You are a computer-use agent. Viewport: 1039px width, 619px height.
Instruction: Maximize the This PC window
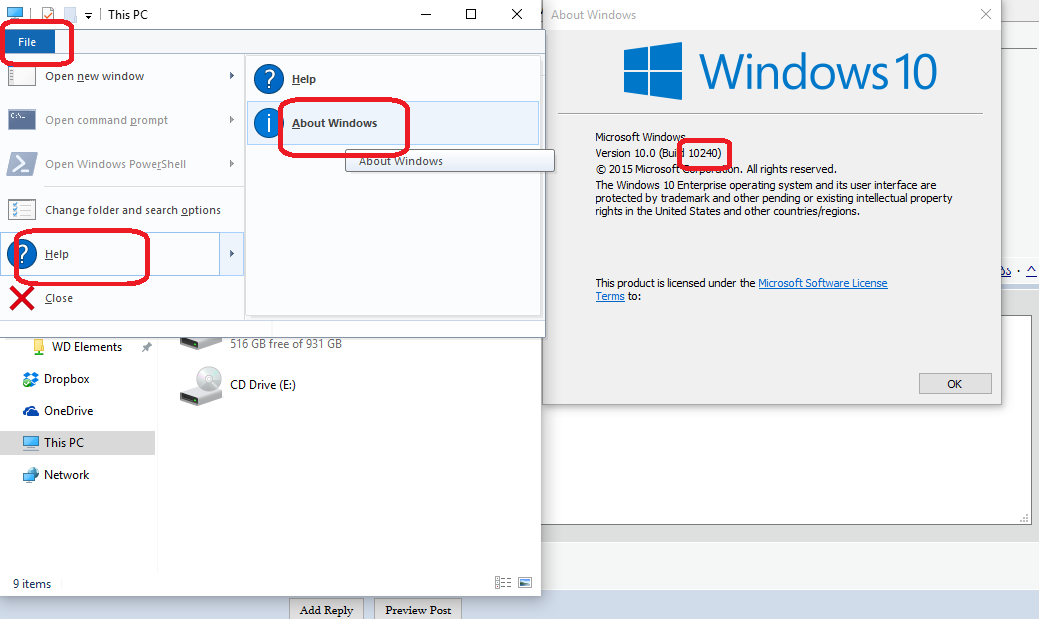coord(471,14)
